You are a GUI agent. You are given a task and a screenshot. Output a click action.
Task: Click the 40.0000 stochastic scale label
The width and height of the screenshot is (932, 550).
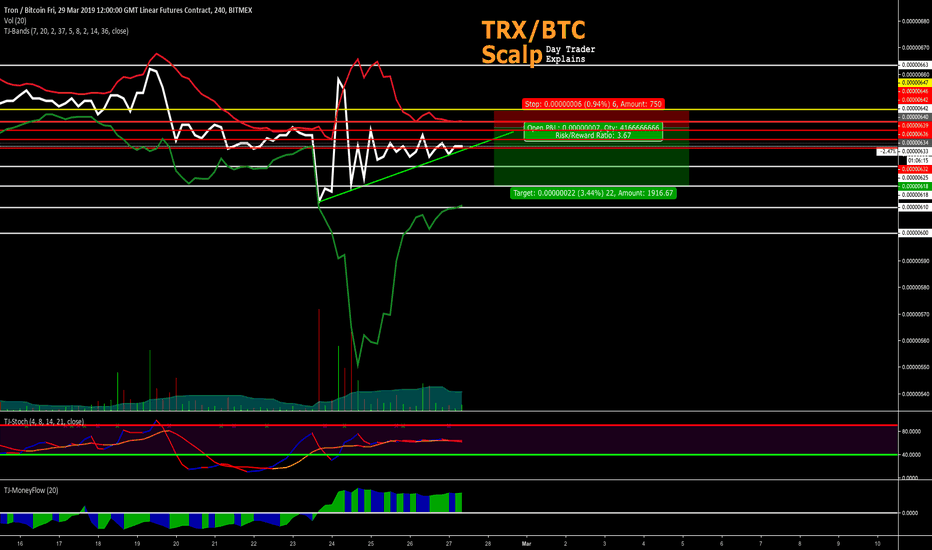click(x=911, y=455)
